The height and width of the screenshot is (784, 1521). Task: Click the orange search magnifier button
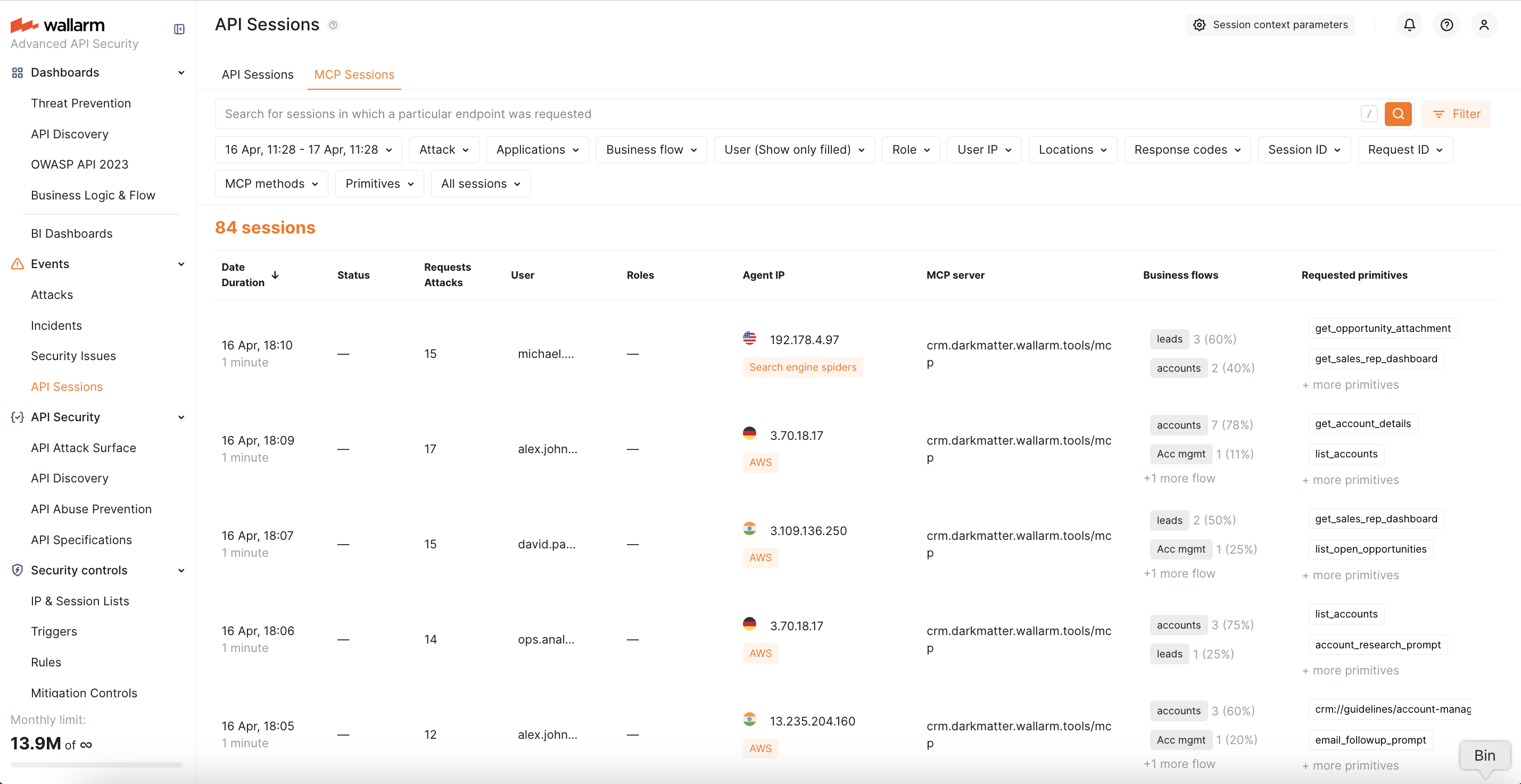coord(1398,114)
